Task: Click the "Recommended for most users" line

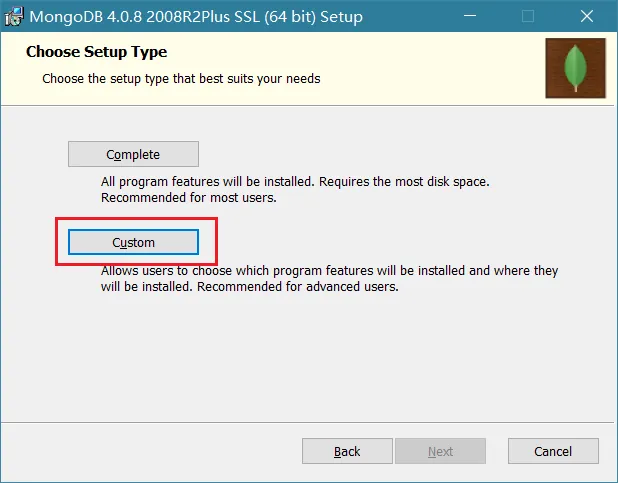Action: (x=188, y=198)
